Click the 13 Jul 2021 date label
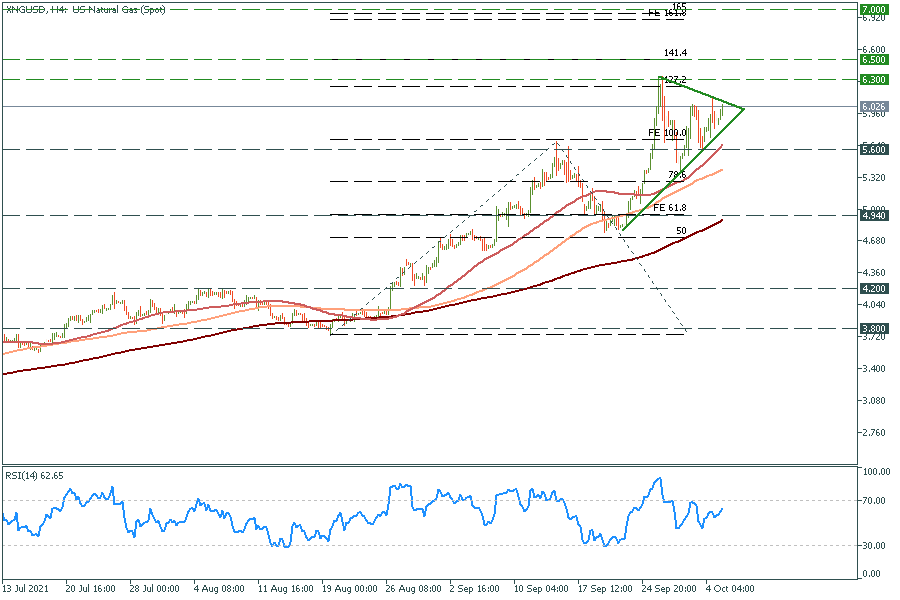900x600 pixels. click(x=27, y=590)
